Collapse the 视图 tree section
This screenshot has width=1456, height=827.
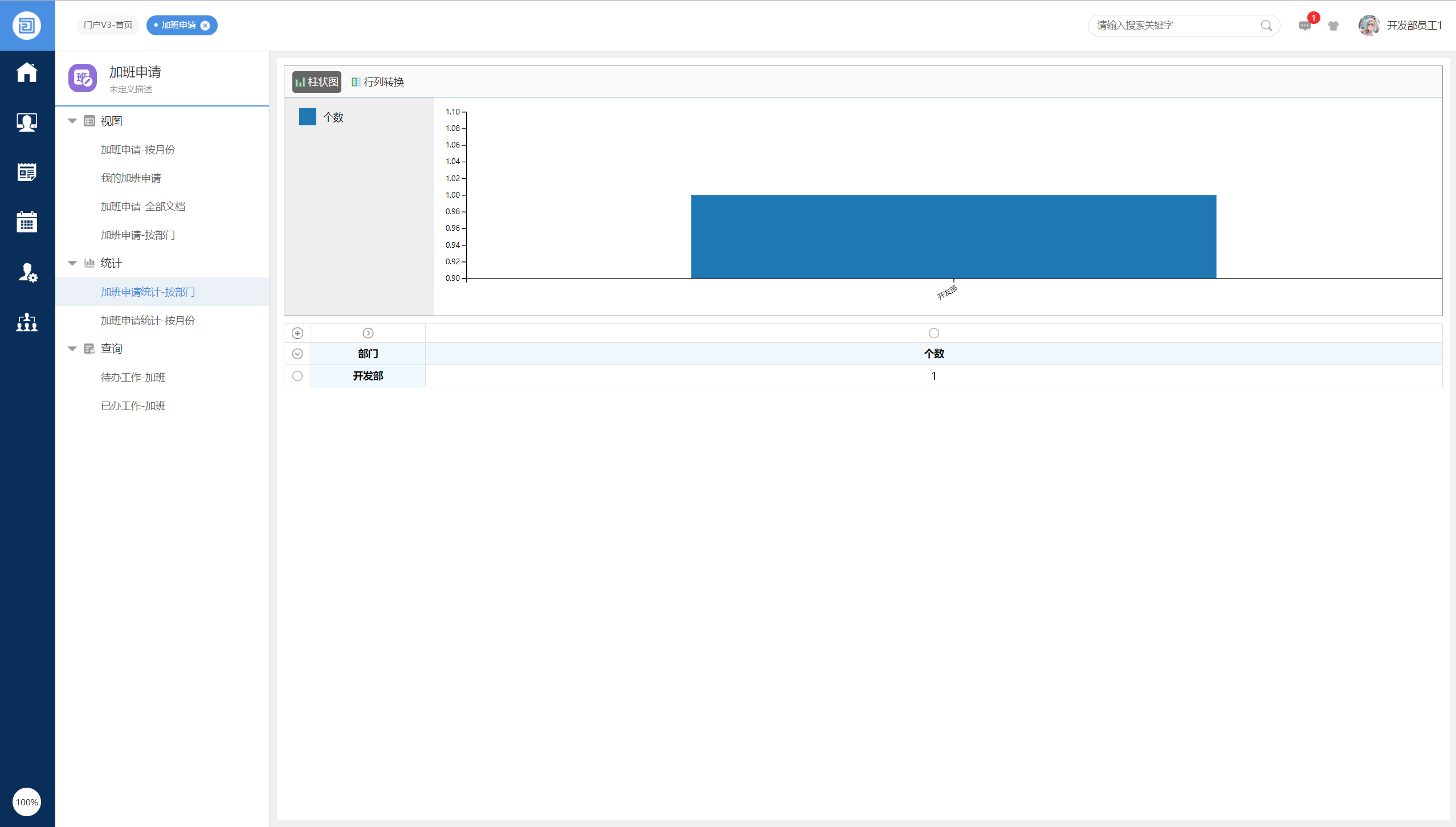click(x=72, y=121)
